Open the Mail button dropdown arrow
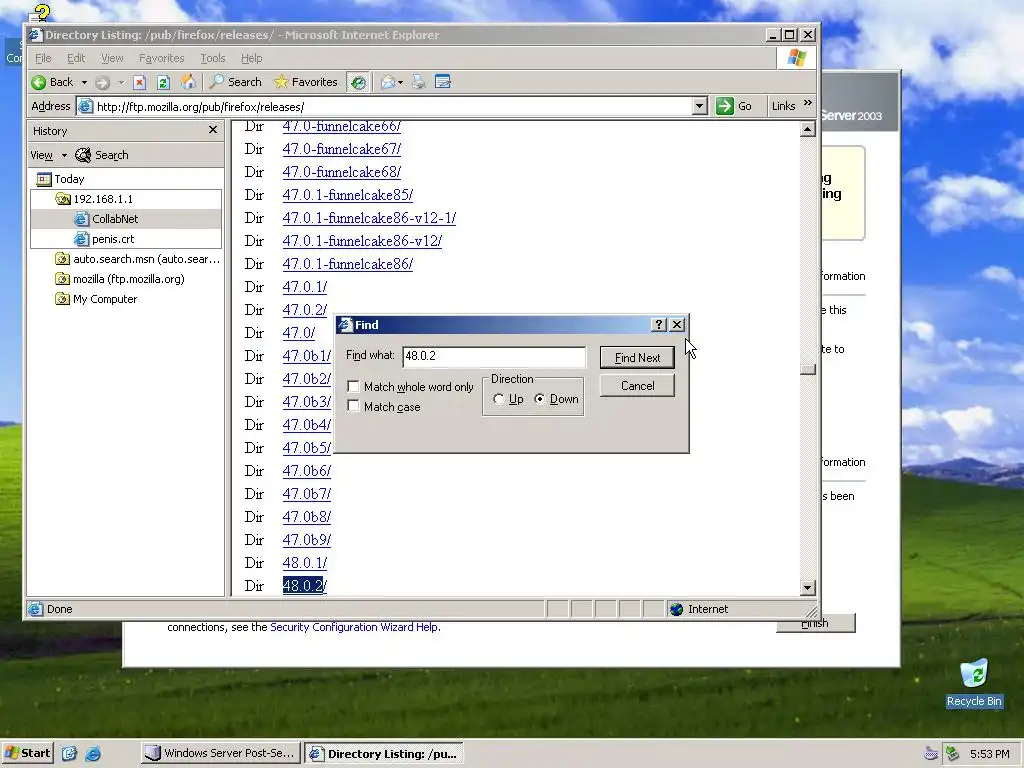Viewport: 1024px width, 768px height. tap(400, 82)
